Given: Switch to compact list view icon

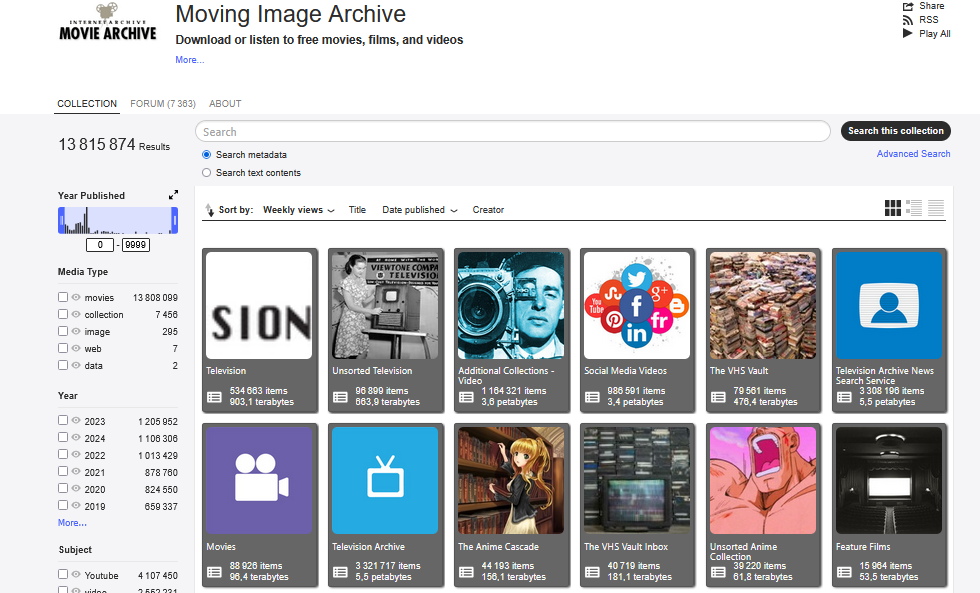Looking at the screenshot, I should click(x=935, y=208).
